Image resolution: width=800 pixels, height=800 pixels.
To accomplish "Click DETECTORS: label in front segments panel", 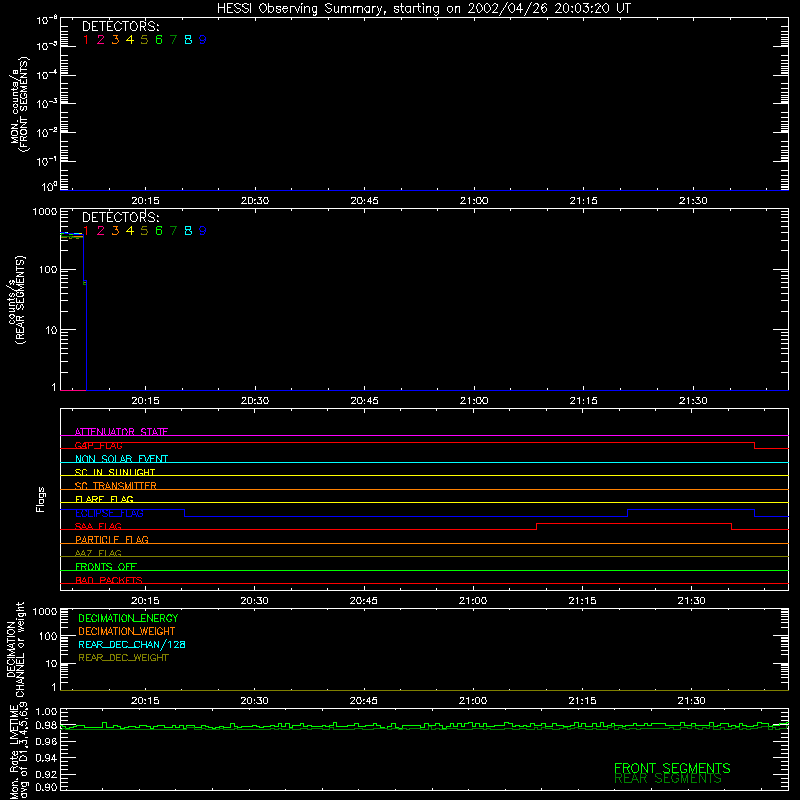I will tap(121, 27).
